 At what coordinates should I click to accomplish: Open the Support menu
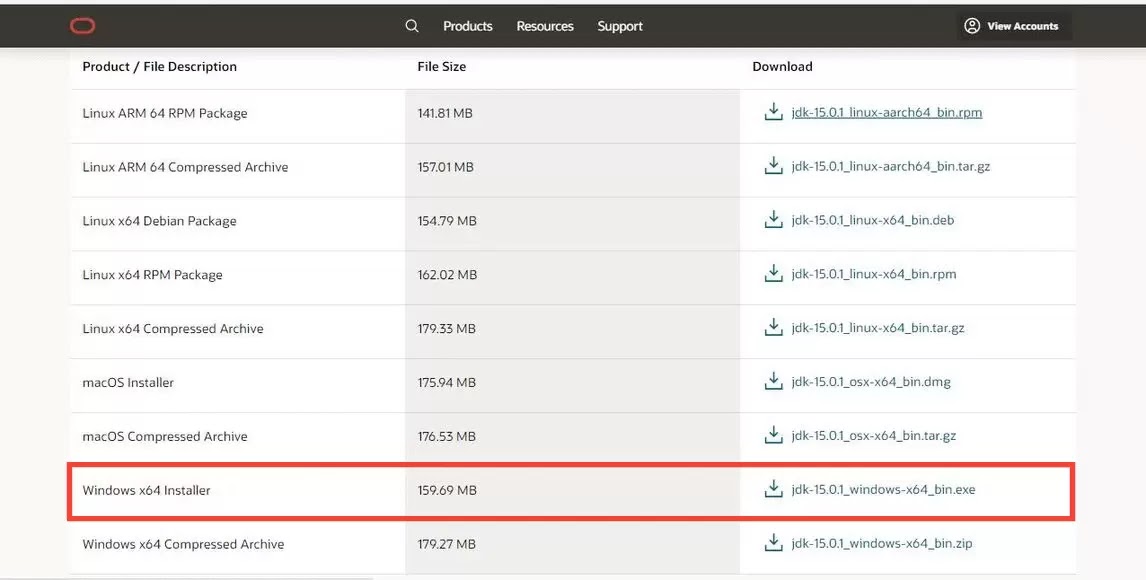[x=620, y=26]
